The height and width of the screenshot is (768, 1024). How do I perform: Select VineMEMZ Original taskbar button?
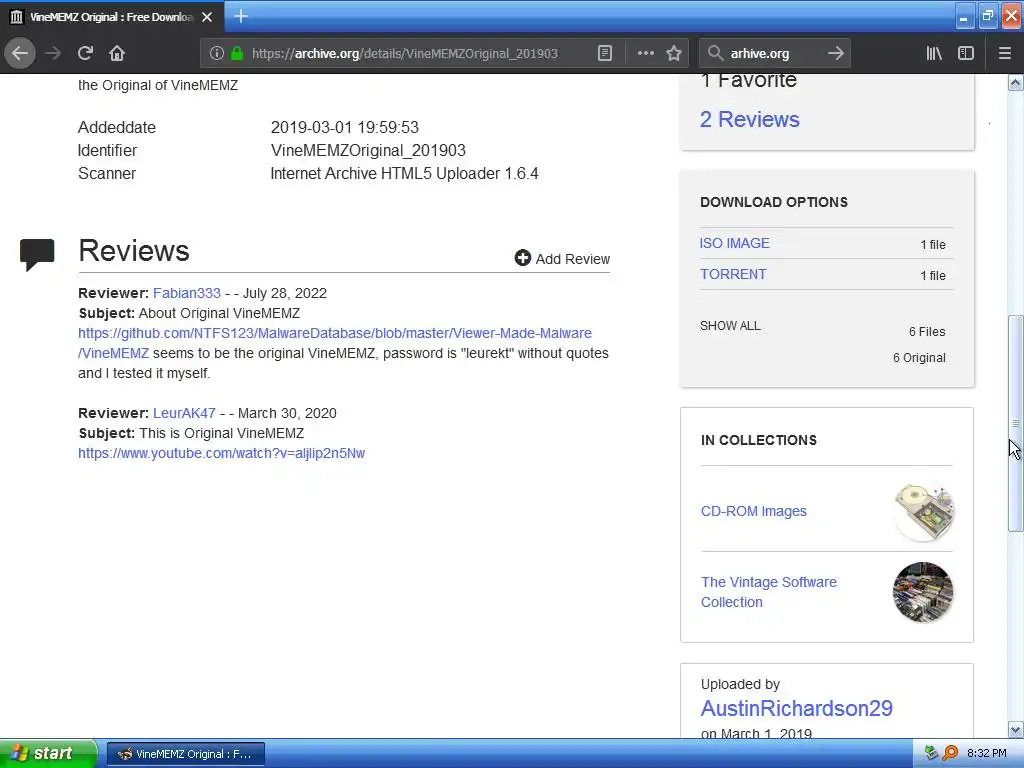(185, 754)
